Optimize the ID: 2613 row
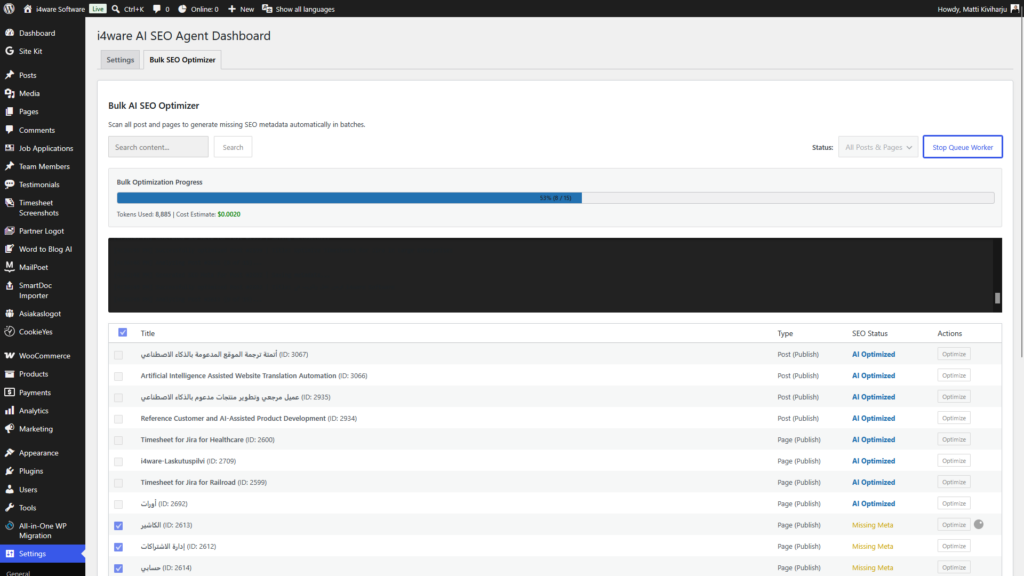Image resolution: width=1024 pixels, height=576 pixels. [x=953, y=524]
